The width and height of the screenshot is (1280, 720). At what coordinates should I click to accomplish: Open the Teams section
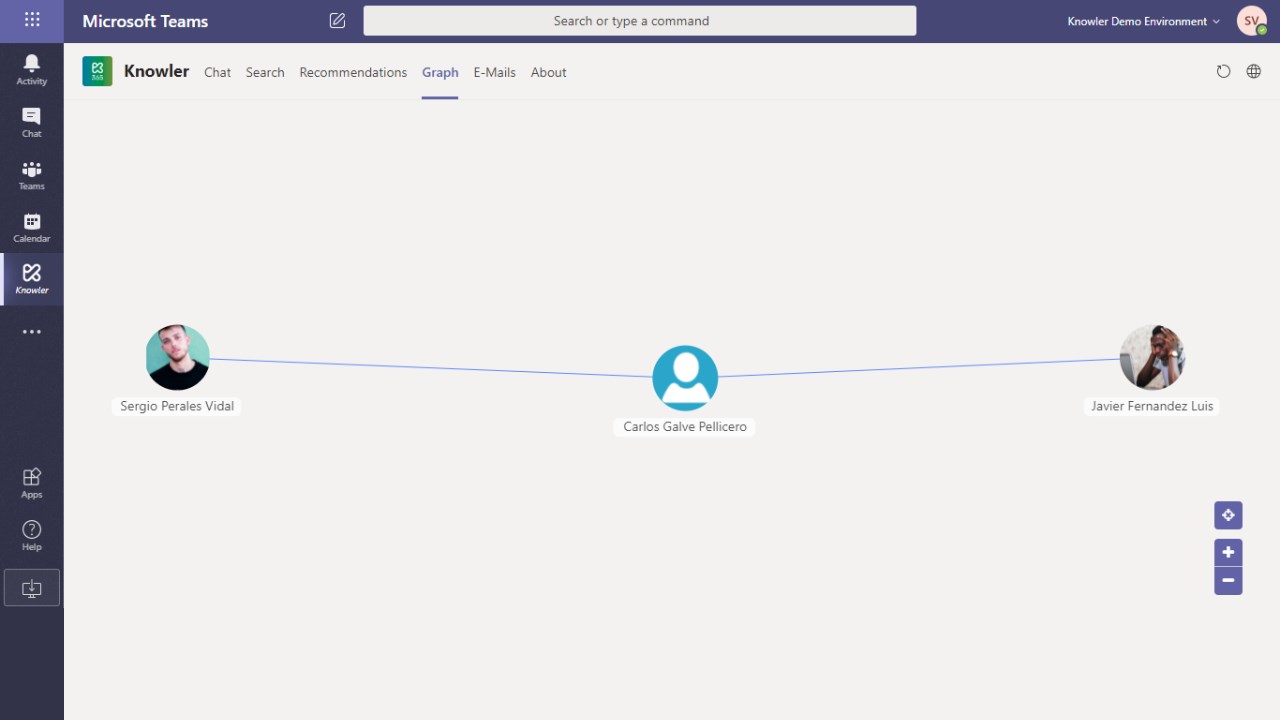click(x=32, y=175)
